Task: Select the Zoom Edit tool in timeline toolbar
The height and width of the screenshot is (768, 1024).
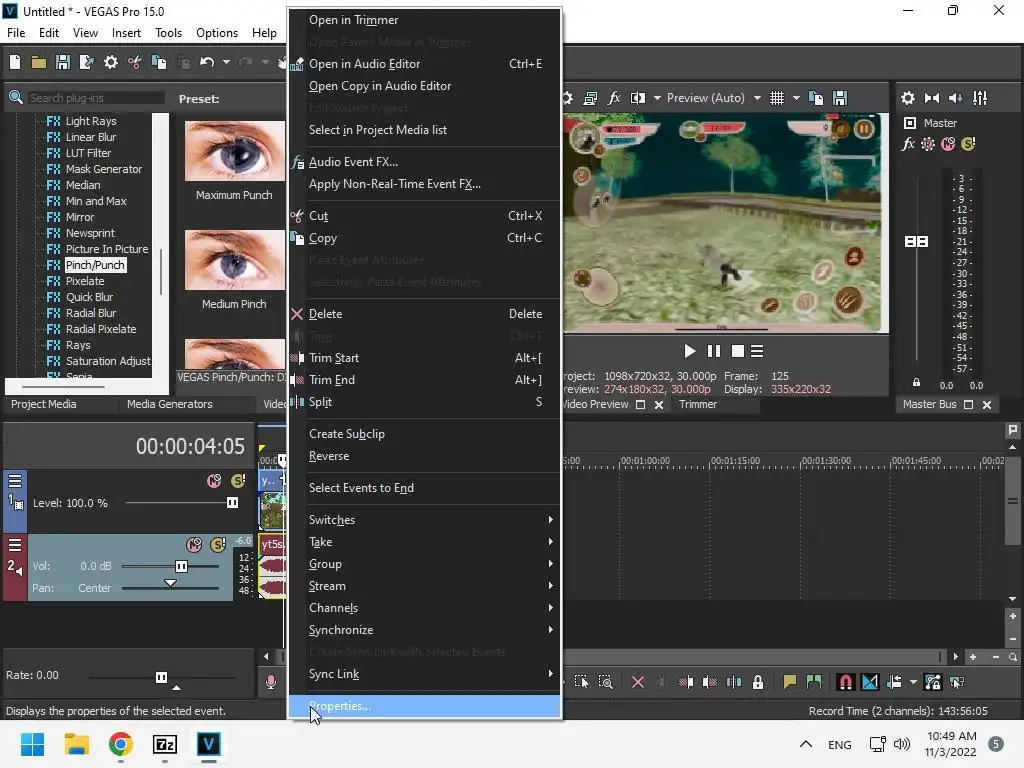Action: tap(605, 682)
